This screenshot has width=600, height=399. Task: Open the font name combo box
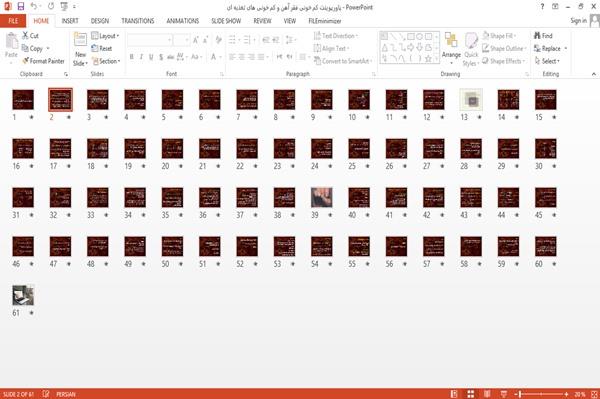click(150, 39)
